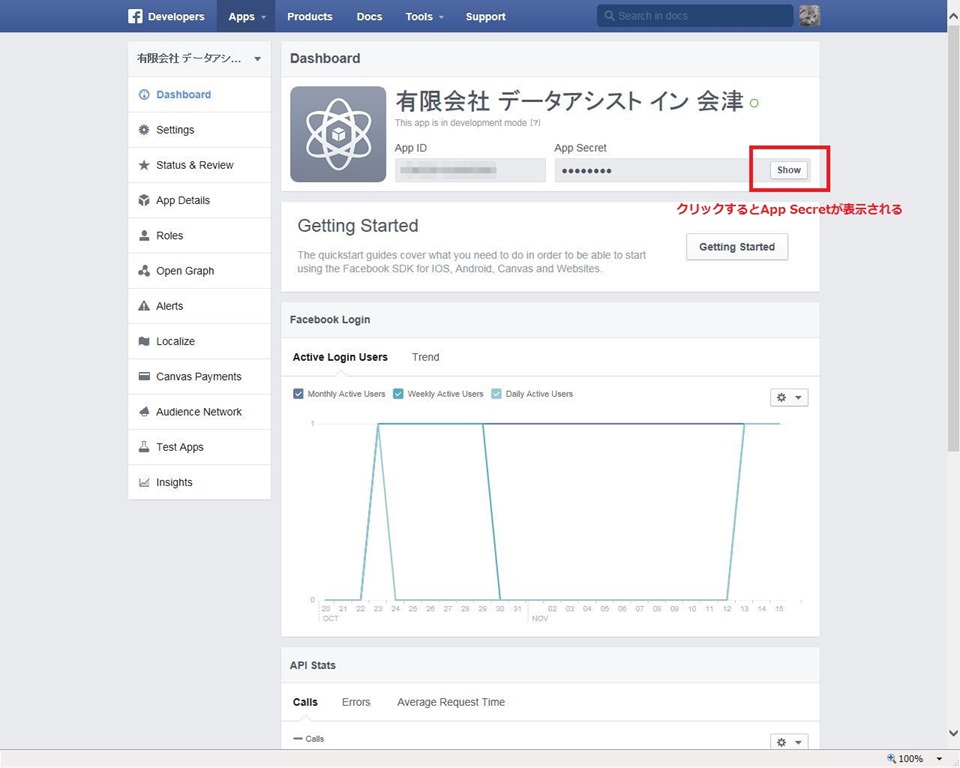Switch to the Errors tab
Viewport: 960px width, 768px height.
click(x=356, y=702)
